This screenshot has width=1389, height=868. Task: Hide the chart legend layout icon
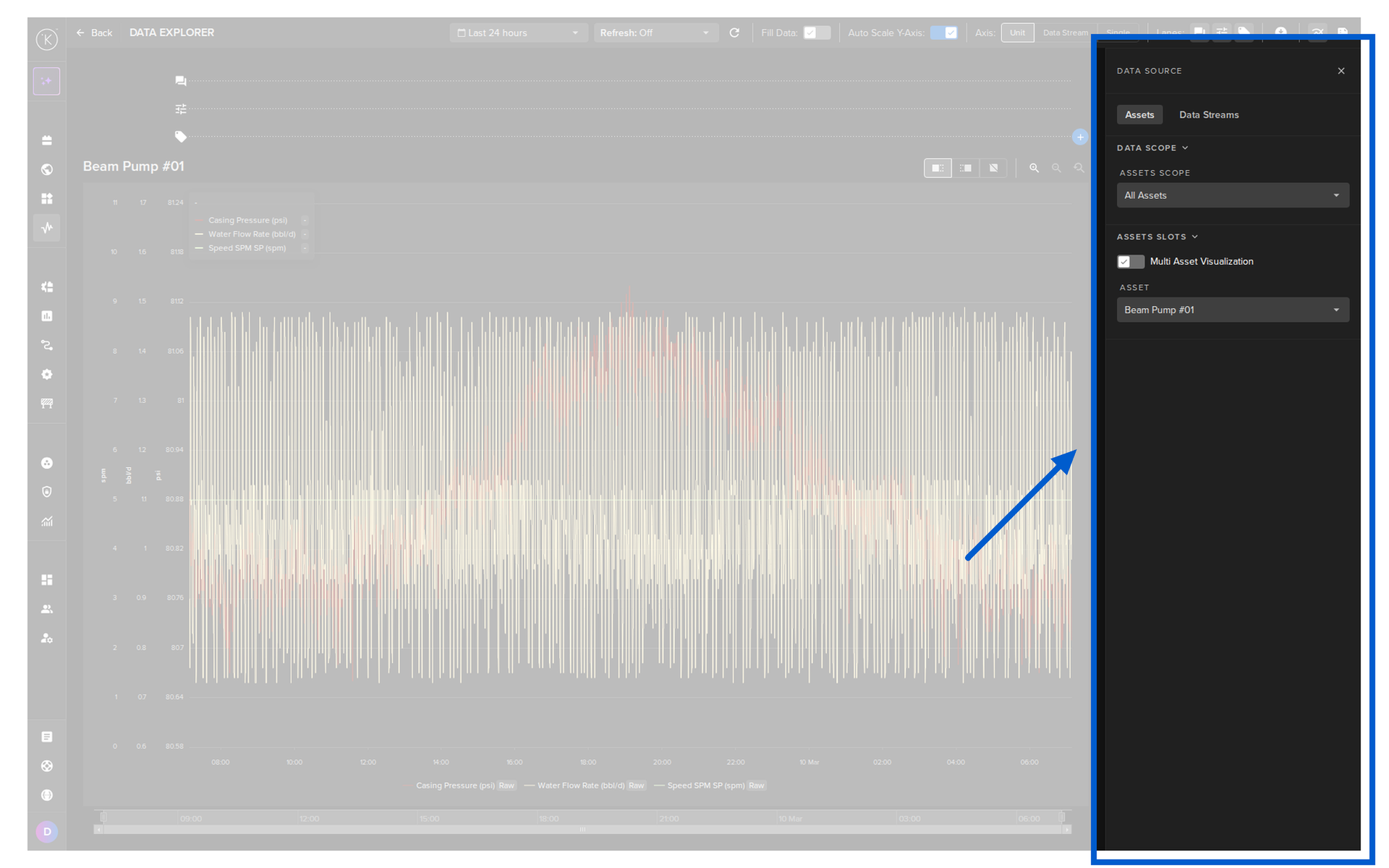point(993,168)
